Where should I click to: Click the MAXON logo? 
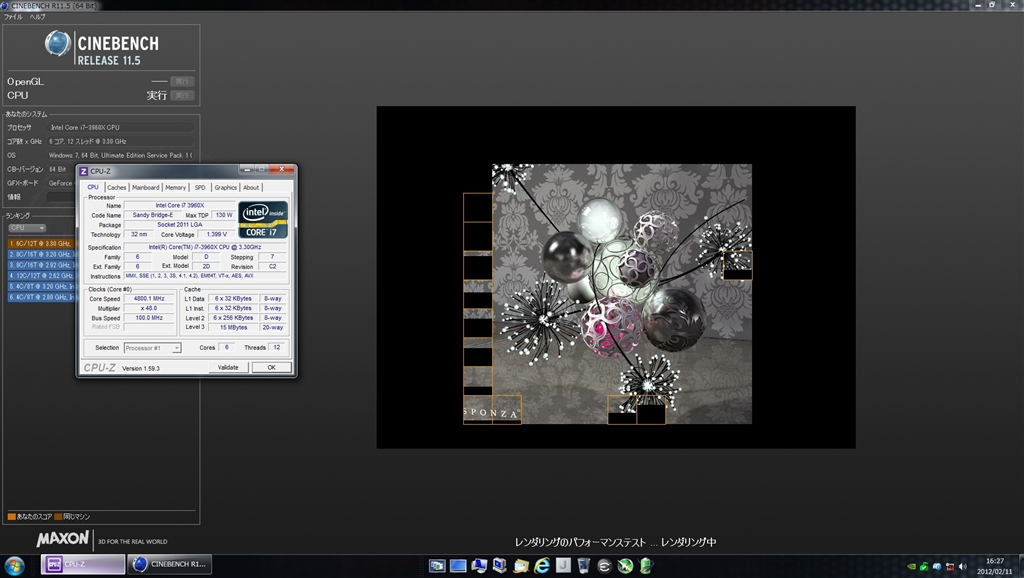pyautogui.click(x=64, y=540)
